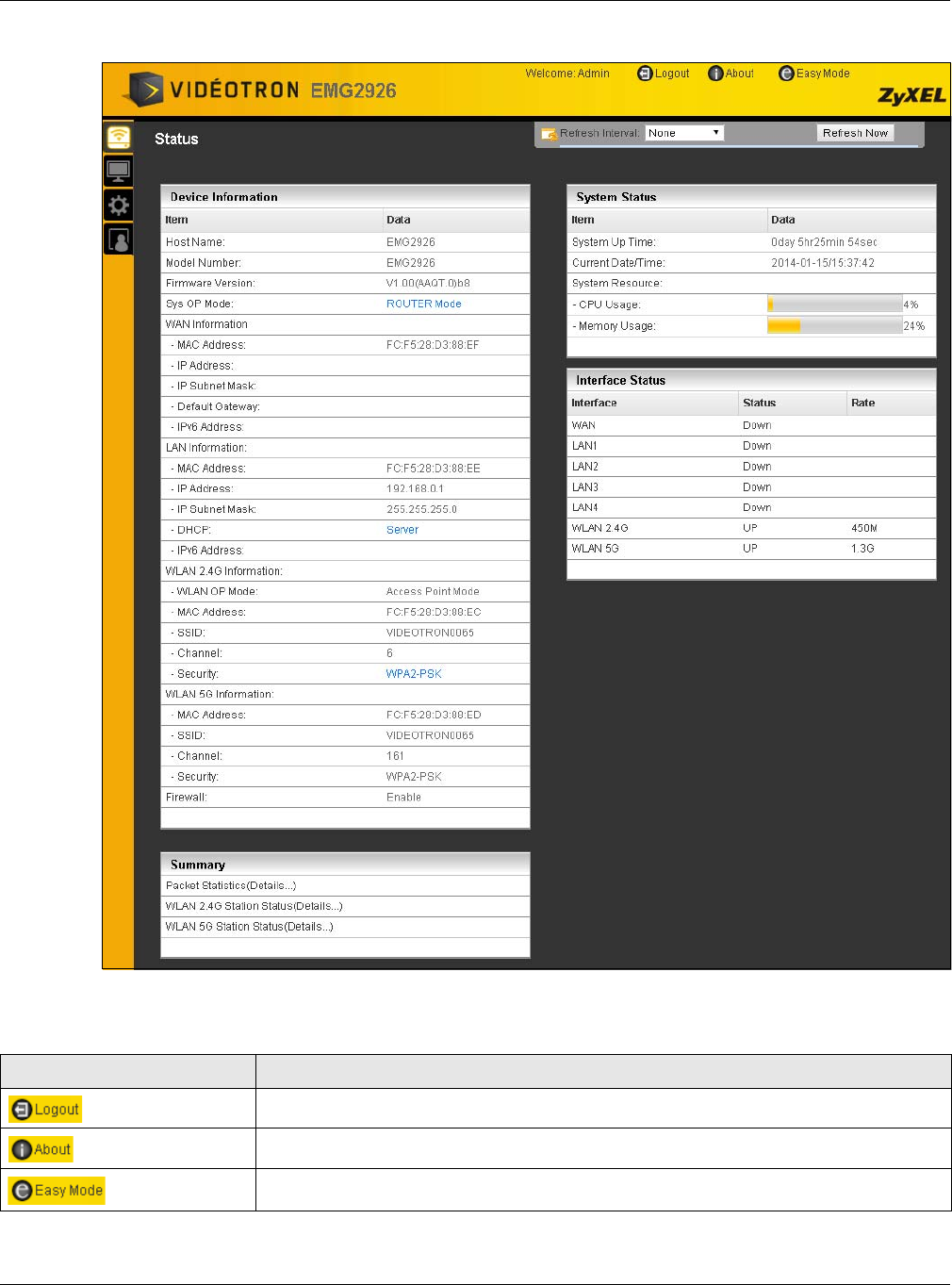Screen dimensions: 952x1285
Task: Click the Device Information panel header
Action: pos(346,196)
